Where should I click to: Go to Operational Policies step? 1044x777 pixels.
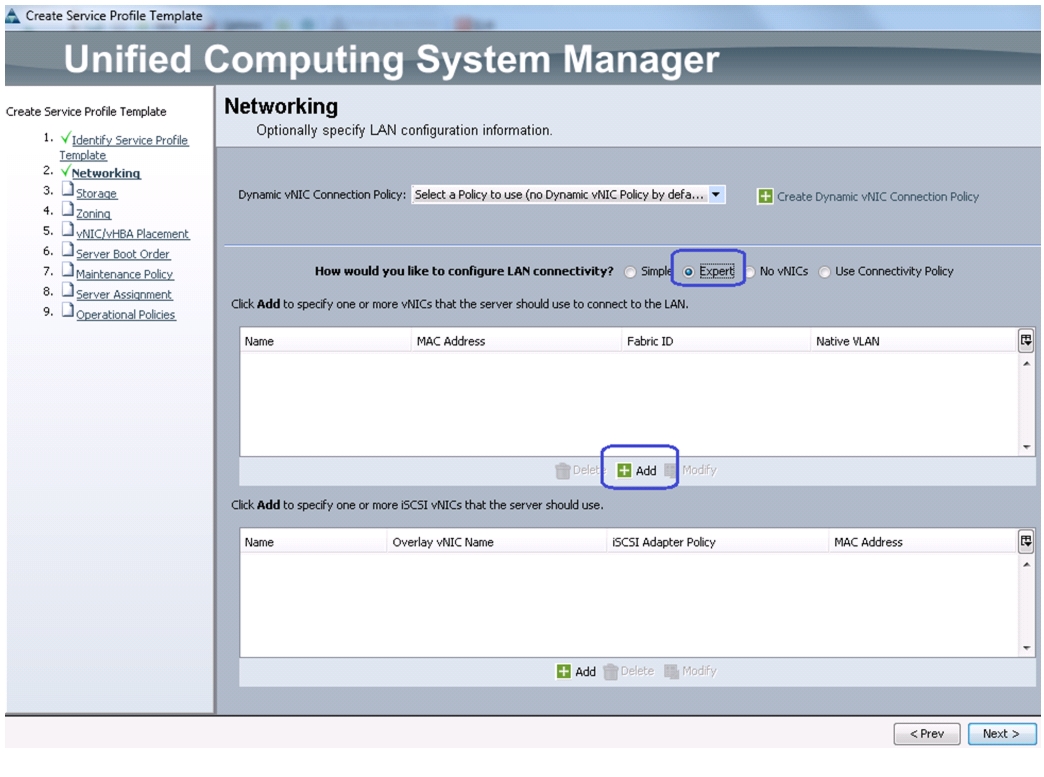126,314
